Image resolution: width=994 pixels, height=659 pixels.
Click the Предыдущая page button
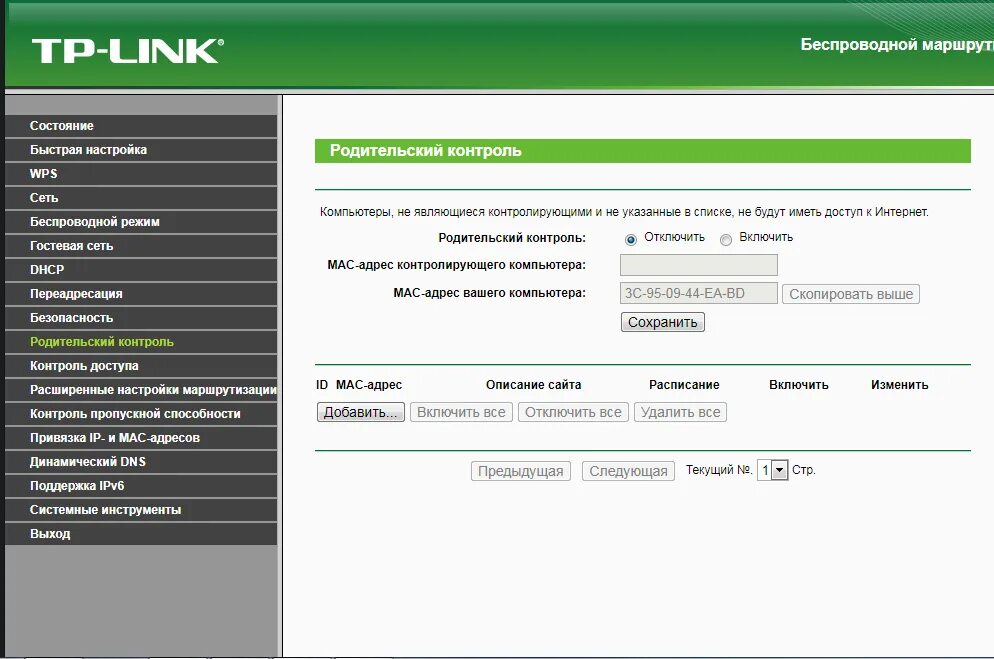520,471
